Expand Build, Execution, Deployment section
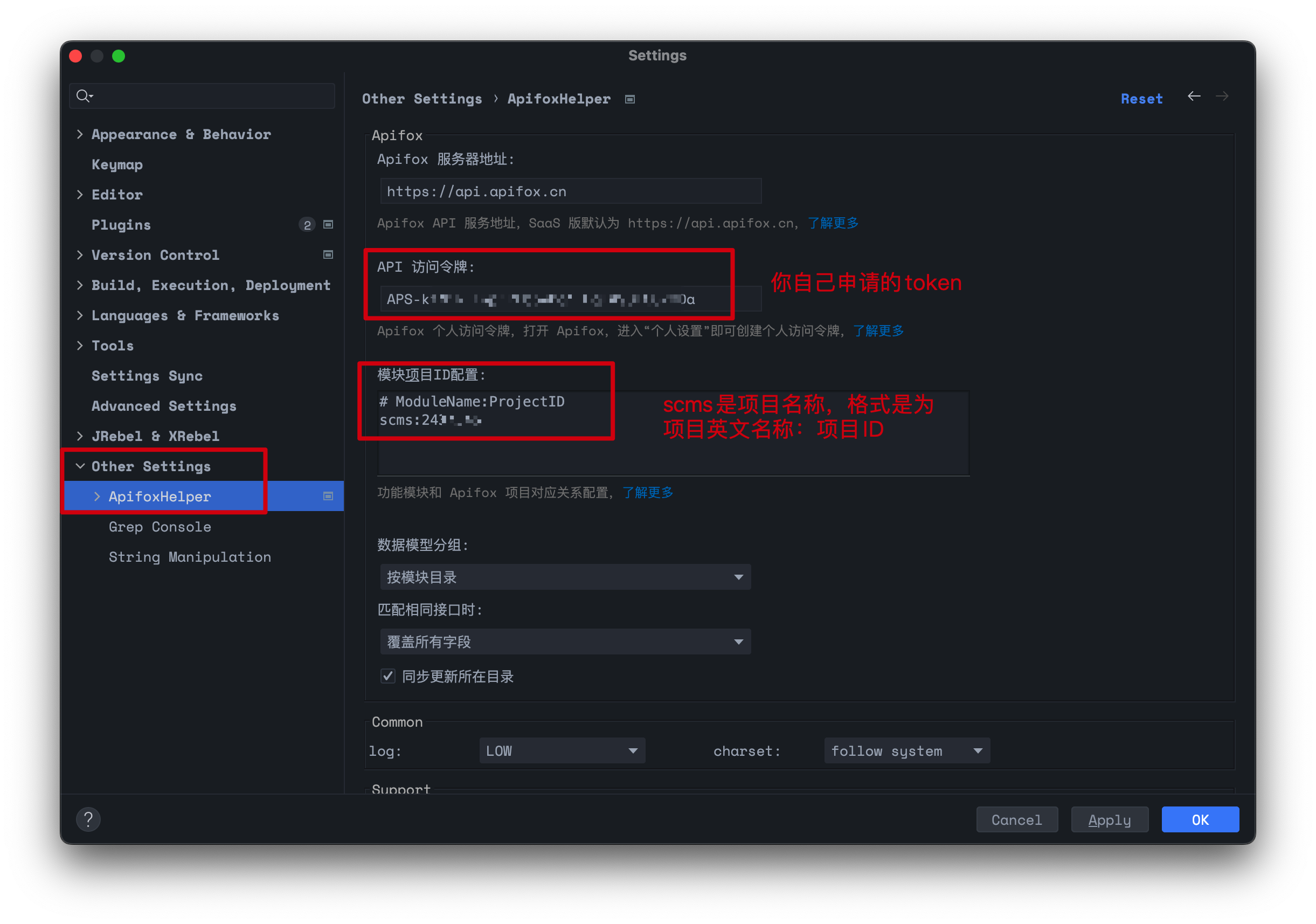 click(80, 285)
